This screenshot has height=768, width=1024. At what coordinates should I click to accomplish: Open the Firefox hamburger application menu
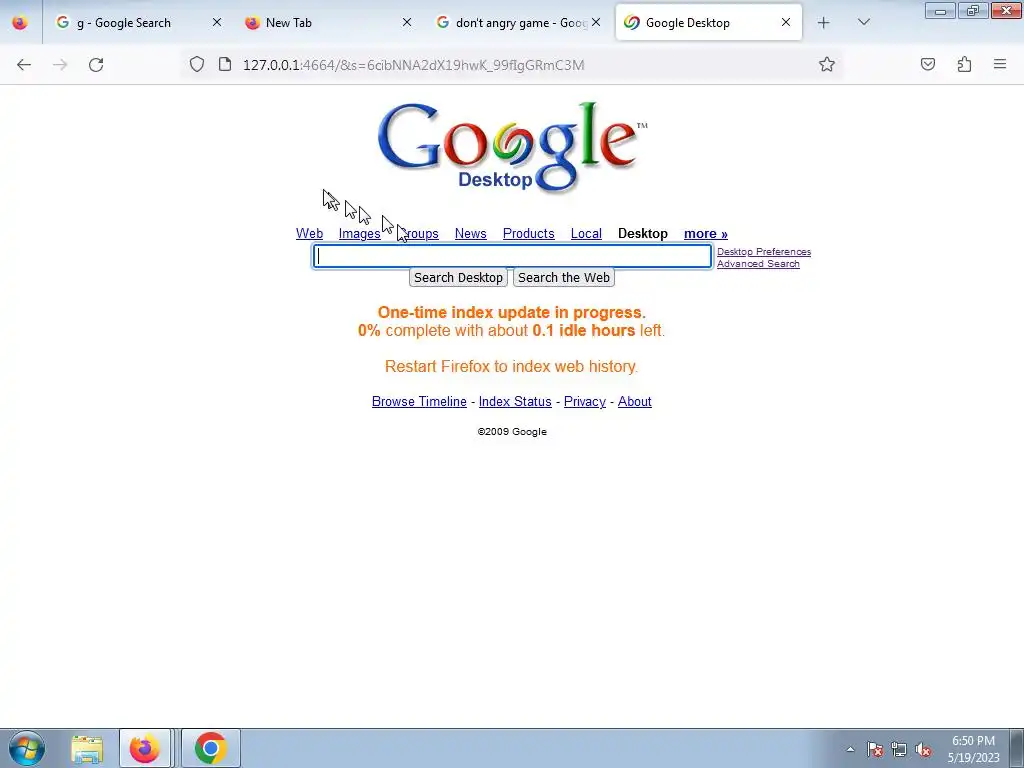(x=1000, y=64)
